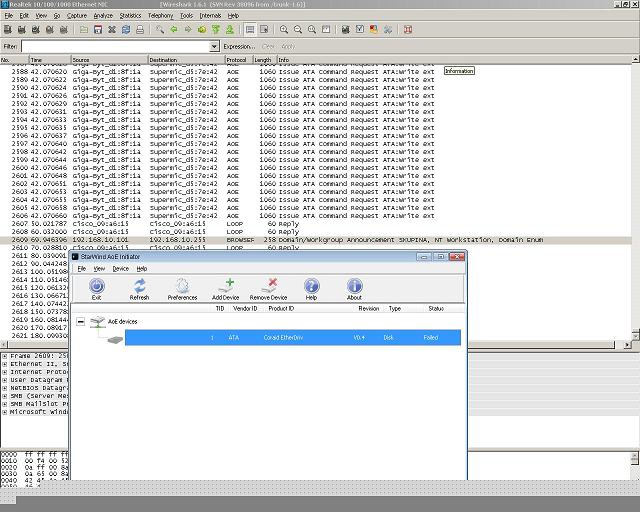Open StarWind Help toolbar icon
The width and height of the screenshot is (640, 512).
311,289
